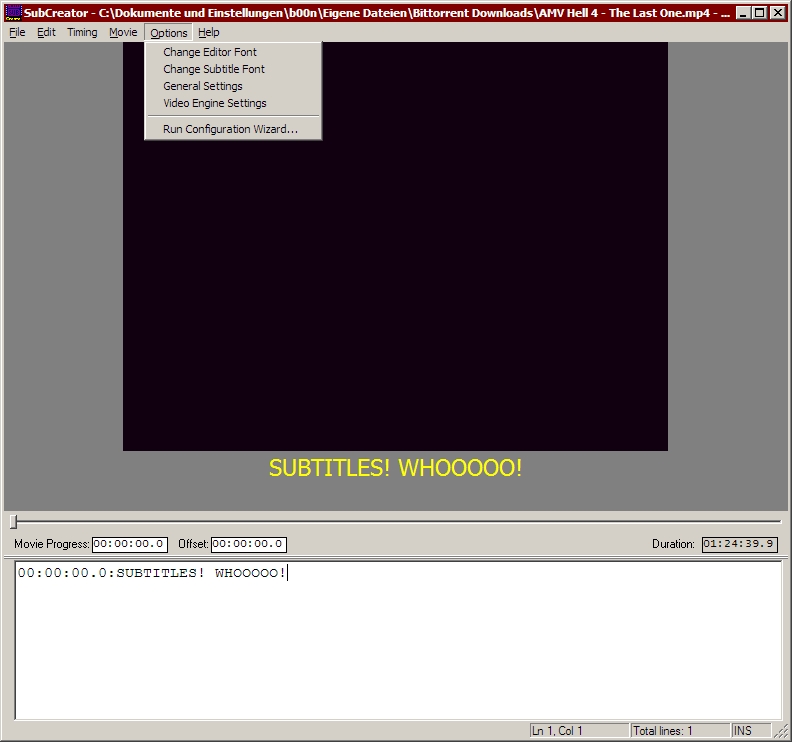Click the window resize grip
The image size is (792, 742).
781,731
